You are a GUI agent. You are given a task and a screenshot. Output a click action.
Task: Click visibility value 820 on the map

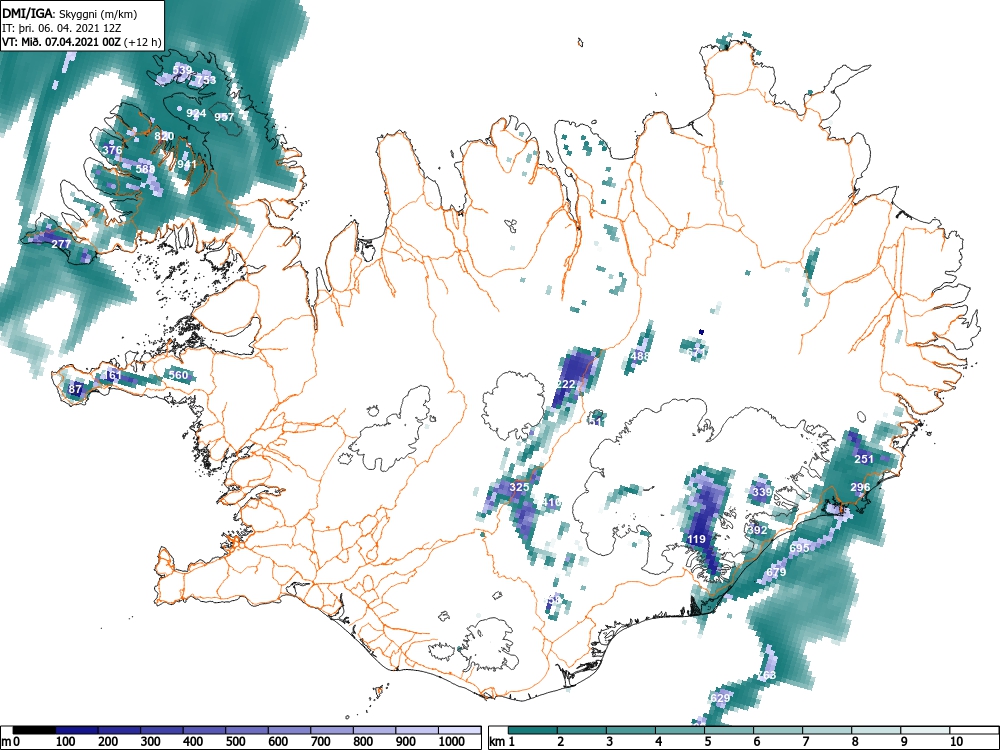(164, 136)
